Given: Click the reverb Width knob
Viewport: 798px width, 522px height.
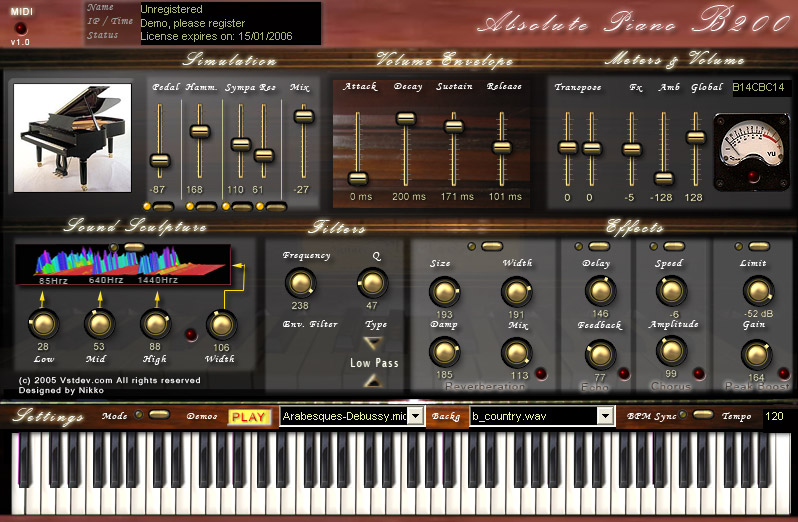Looking at the screenshot, I should (517, 292).
